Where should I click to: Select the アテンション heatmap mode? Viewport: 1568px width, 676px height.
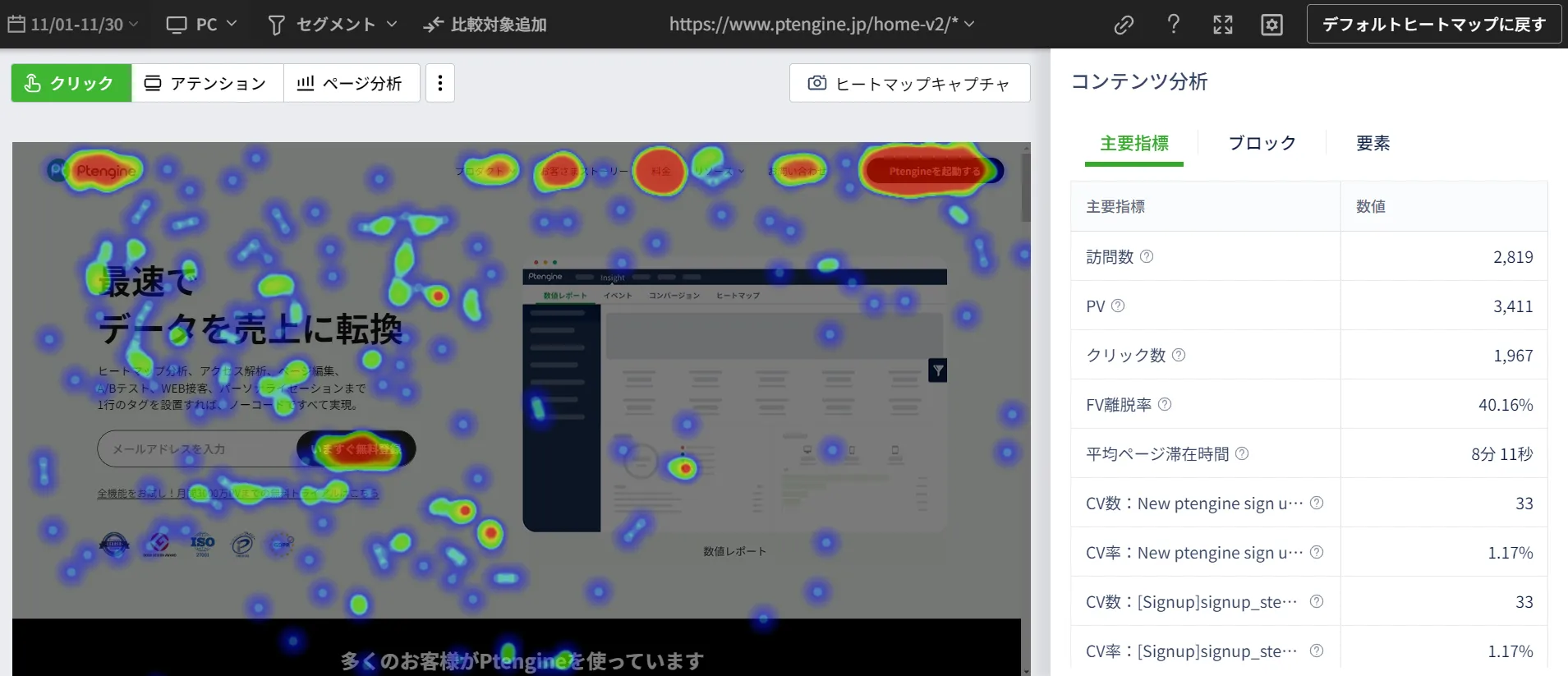207,83
